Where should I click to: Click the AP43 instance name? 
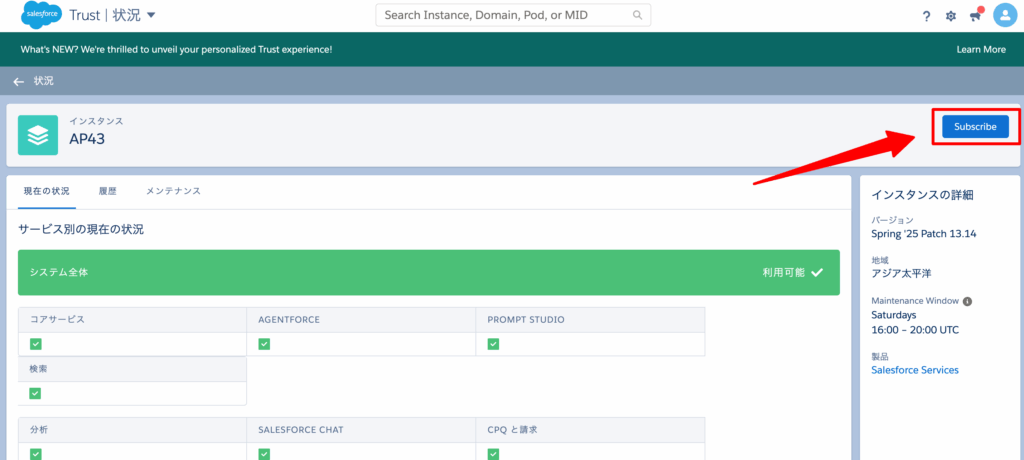tap(87, 138)
